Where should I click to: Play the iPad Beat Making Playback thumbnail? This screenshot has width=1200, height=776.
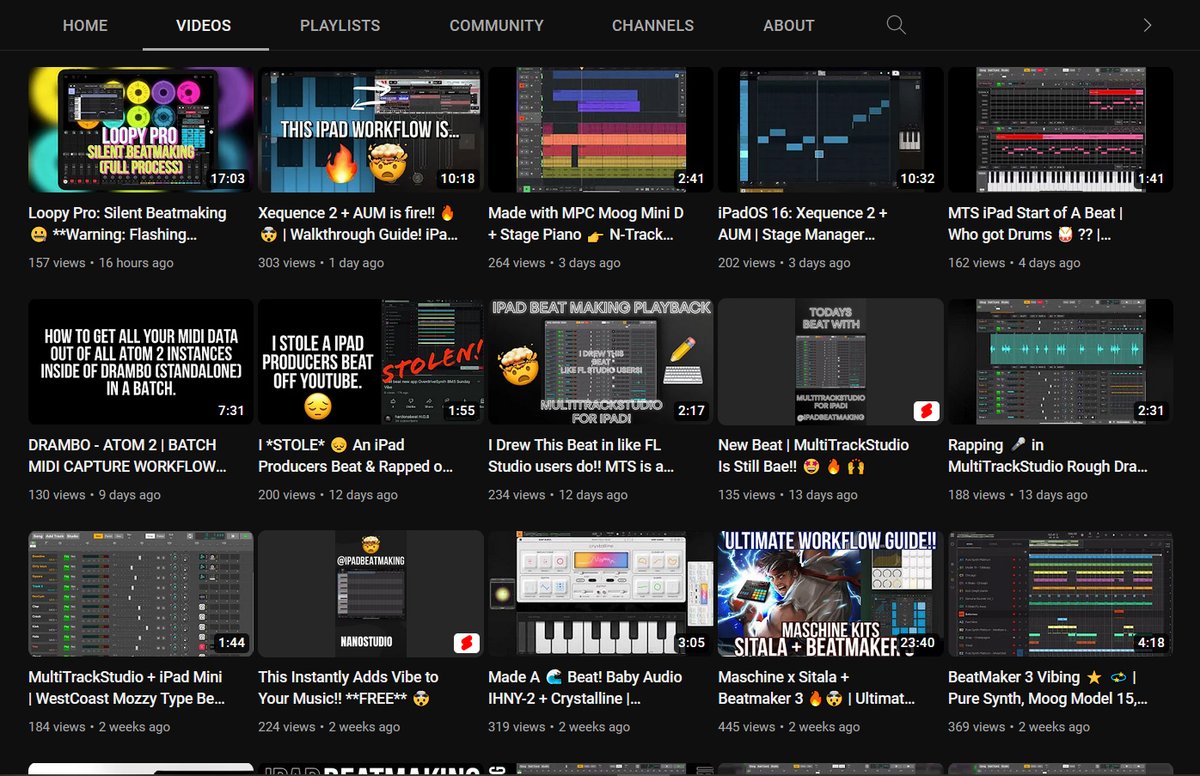click(601, 361)
